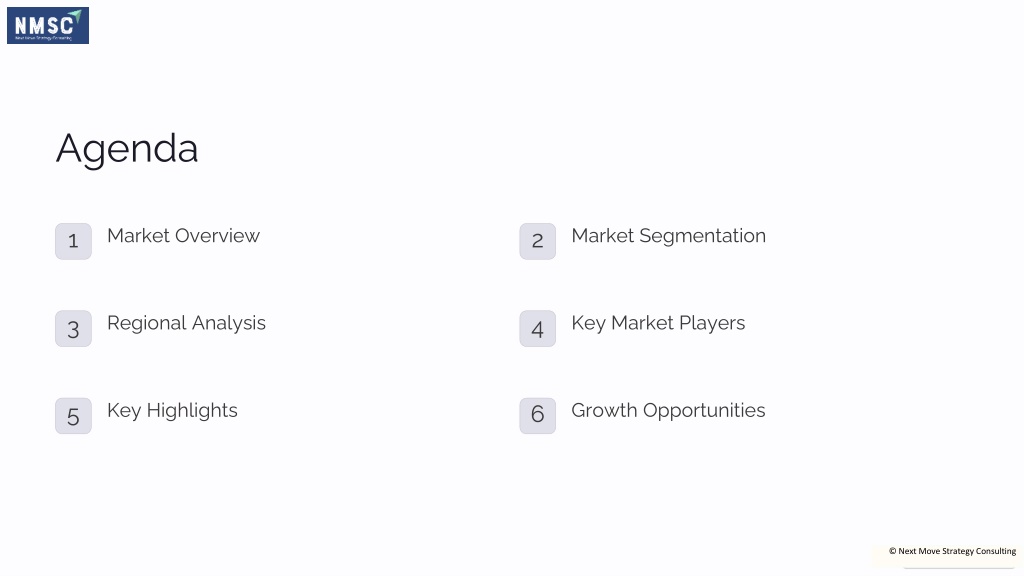Select the number 2 agenda badge
This screenshot has width=1024, height=576.
pyautogui.click(x=537, y=242)
